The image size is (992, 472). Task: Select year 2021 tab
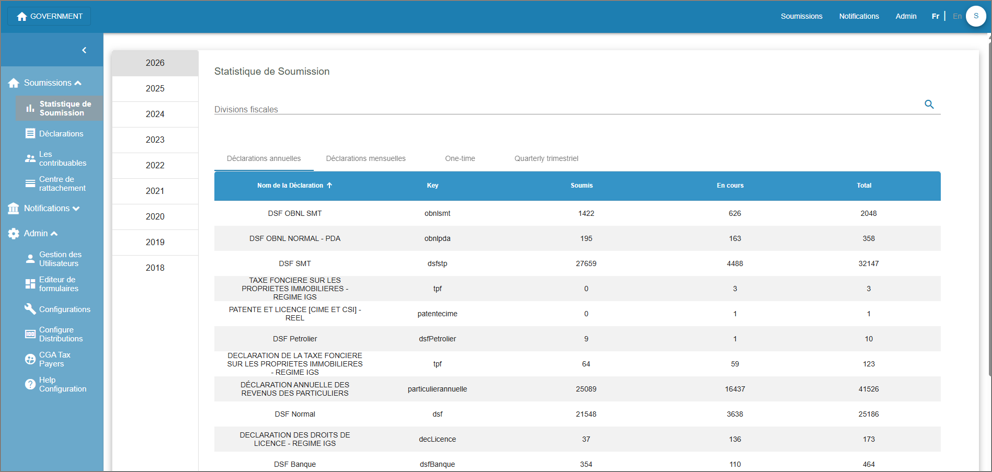155,191
